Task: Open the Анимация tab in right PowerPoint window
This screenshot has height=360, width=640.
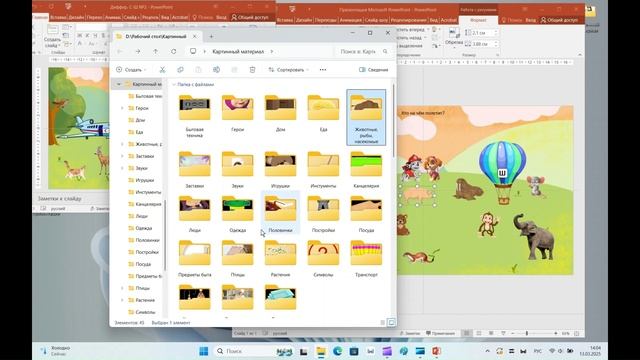Action: (x=351, y=20)
